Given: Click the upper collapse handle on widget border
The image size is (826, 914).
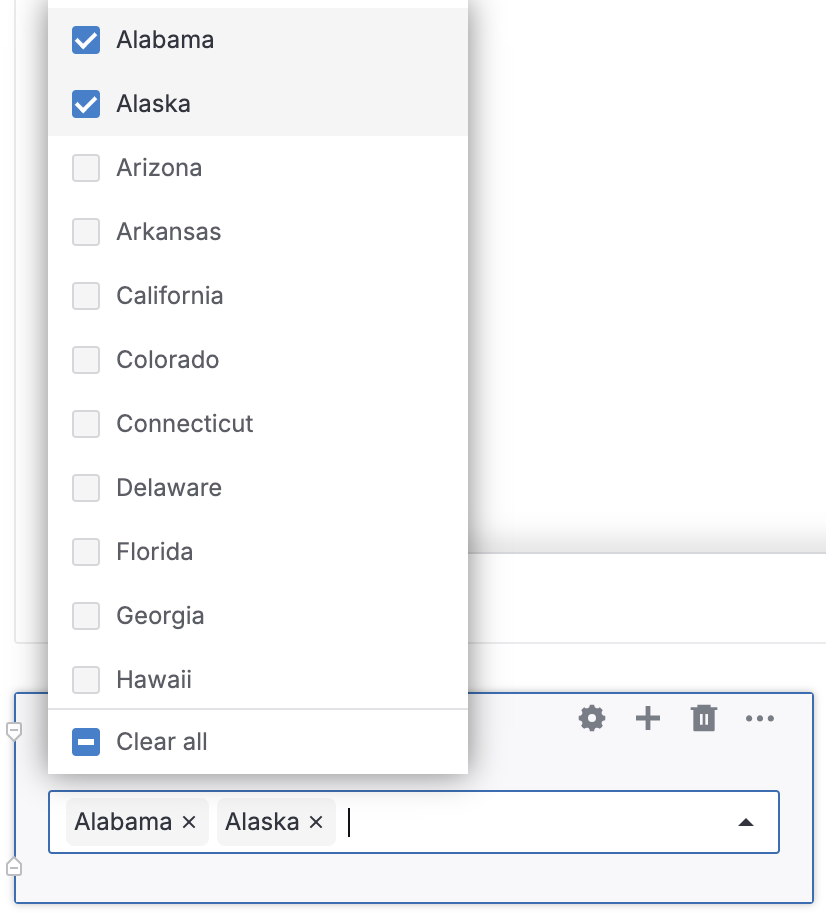Looking at the screenshot, I should pyautogui.click(x=14, y=732).
